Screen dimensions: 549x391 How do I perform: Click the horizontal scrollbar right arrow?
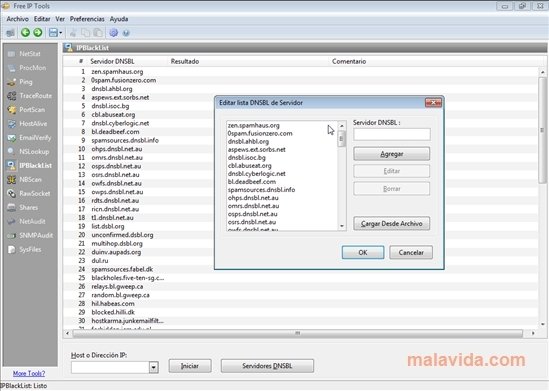tap(533, 333)
